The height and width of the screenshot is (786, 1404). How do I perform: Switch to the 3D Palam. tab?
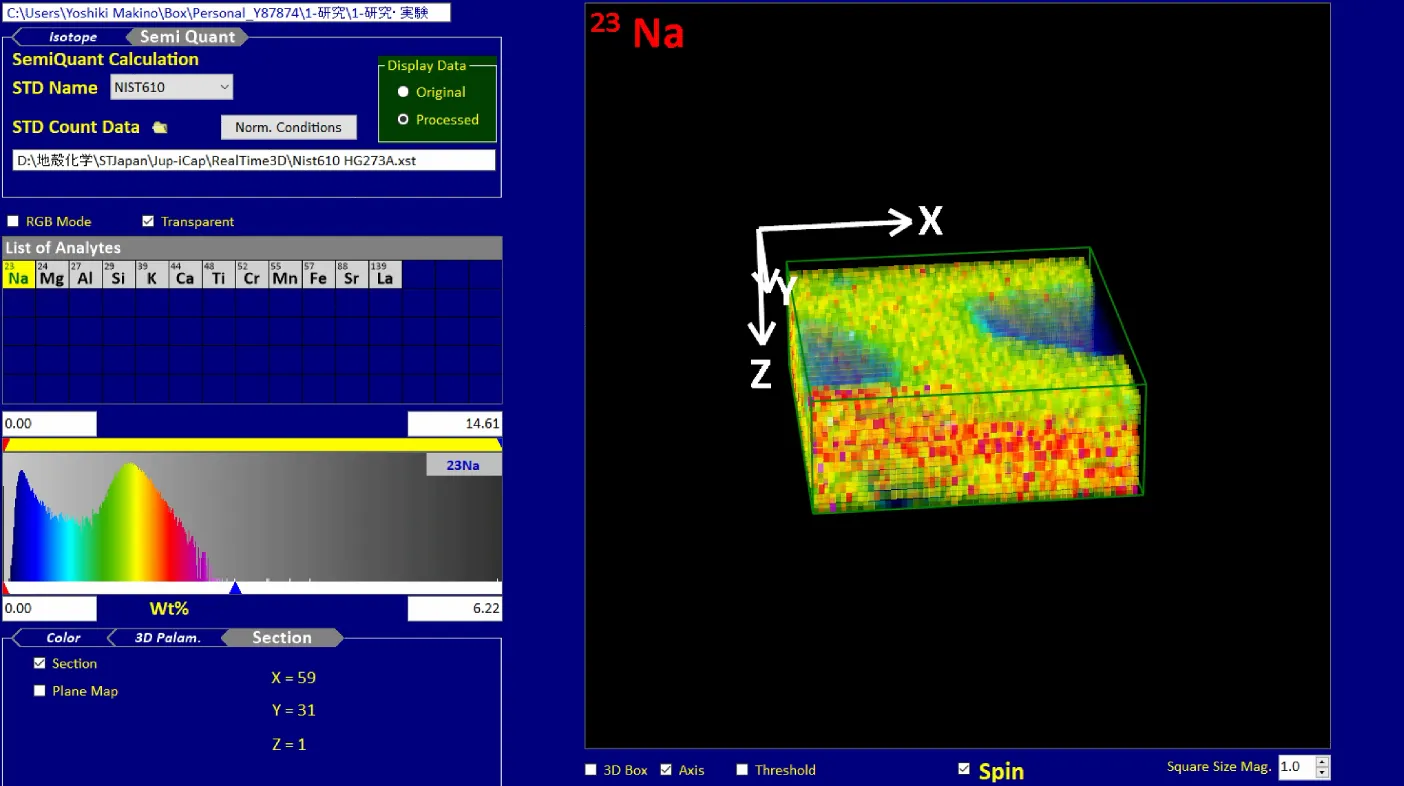pos(167,638)
